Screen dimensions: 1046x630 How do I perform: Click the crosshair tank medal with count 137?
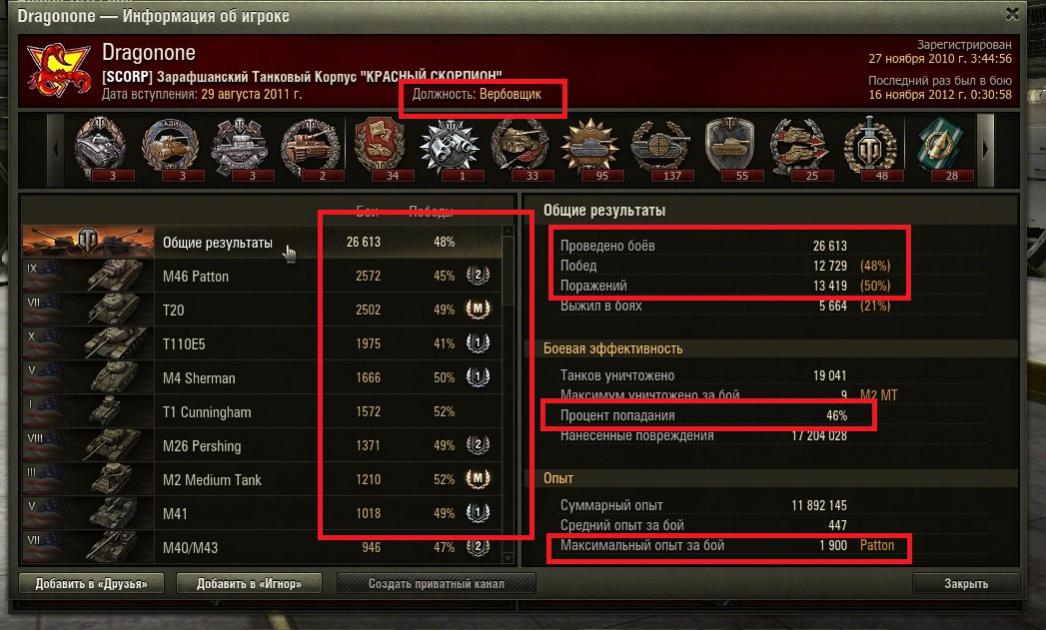coord(660,147)
